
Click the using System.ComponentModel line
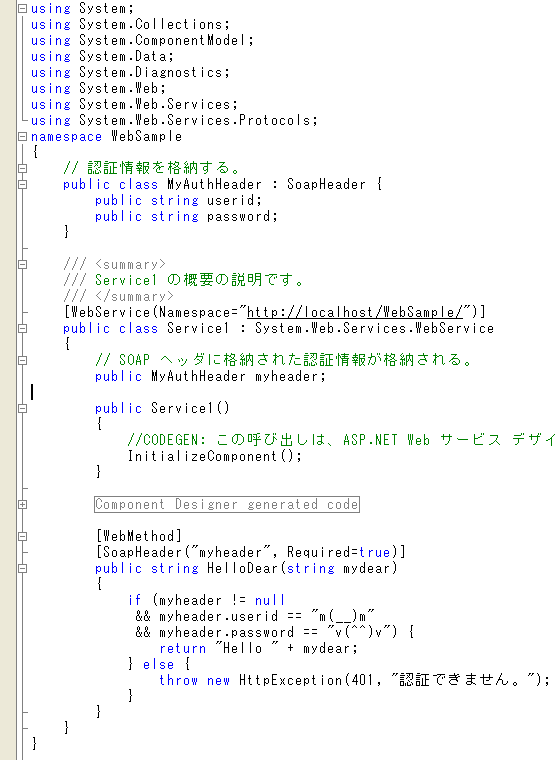tap(143, 40)
